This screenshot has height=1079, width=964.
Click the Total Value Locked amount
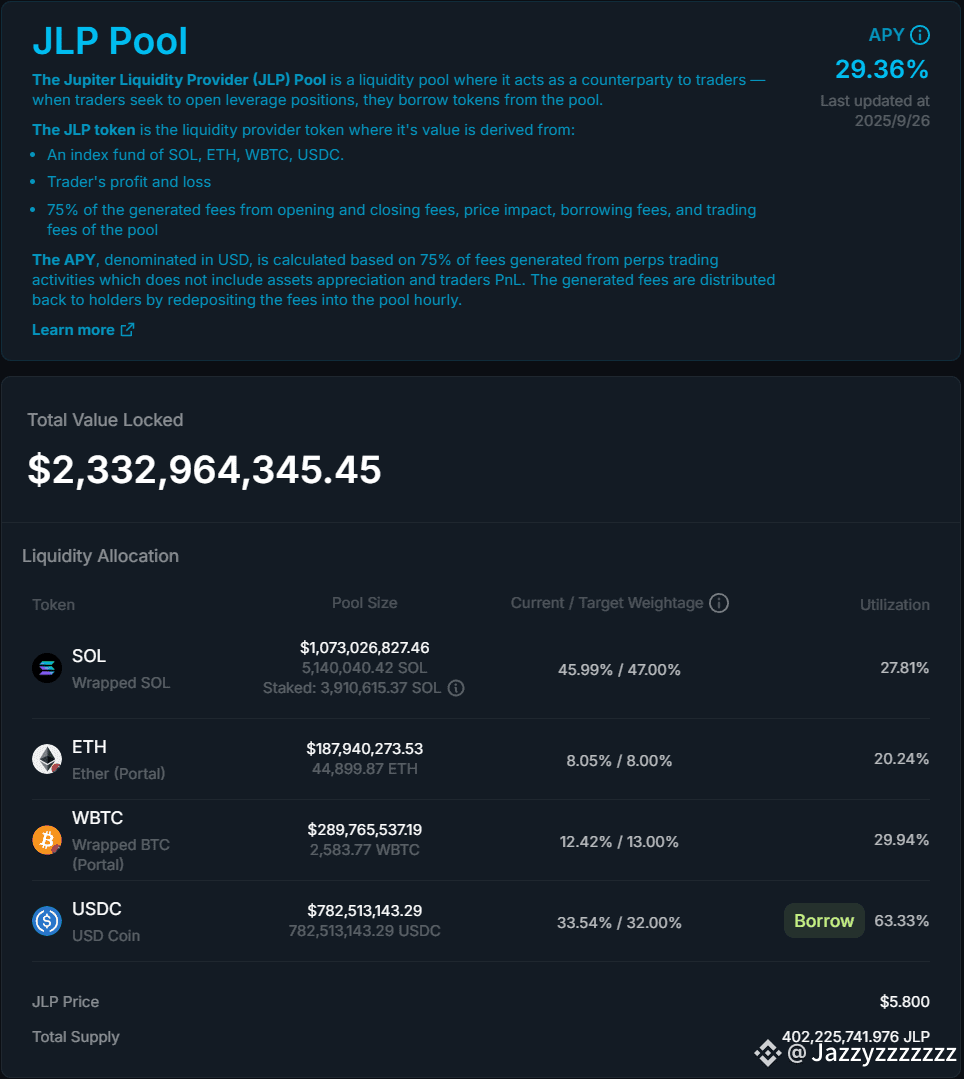[204, 469]
